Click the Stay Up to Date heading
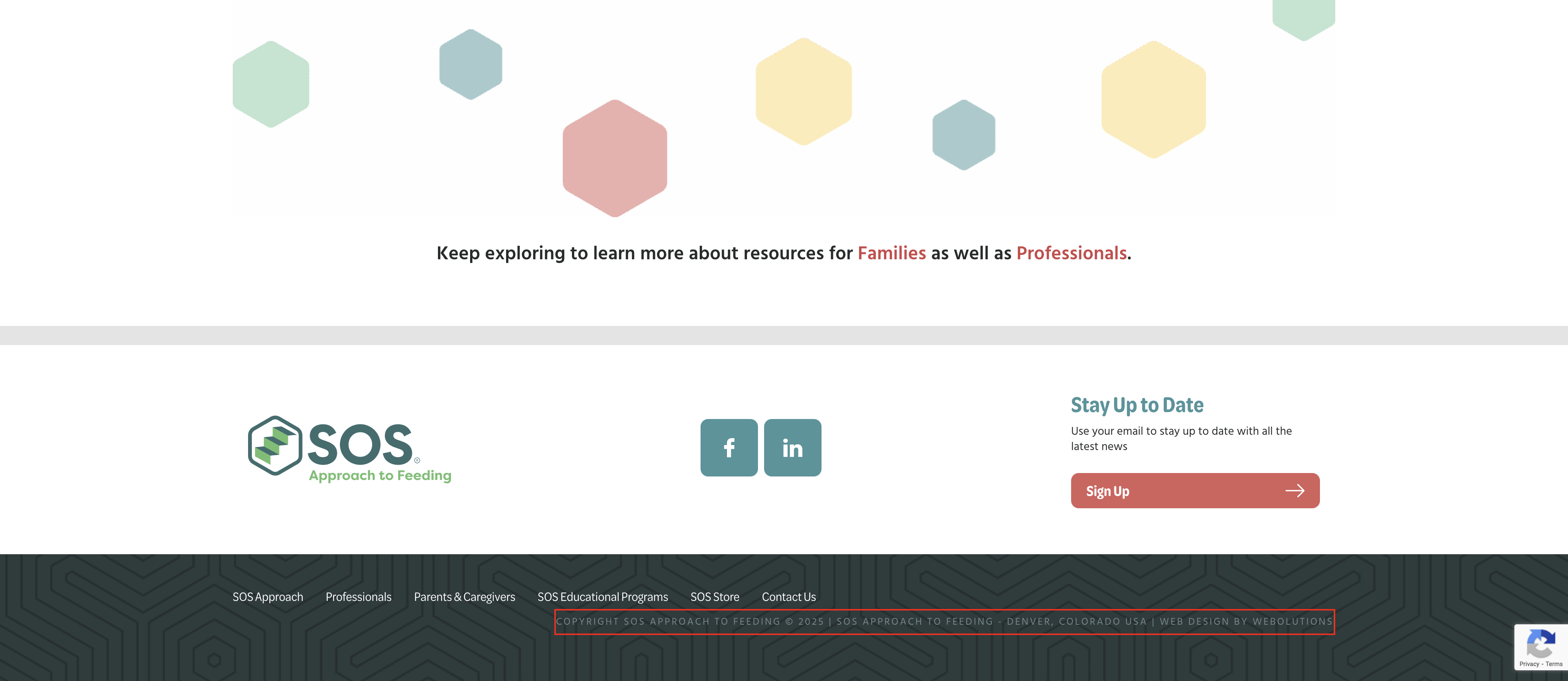This screenshot has height=681, width=1568. (1137, 405)
